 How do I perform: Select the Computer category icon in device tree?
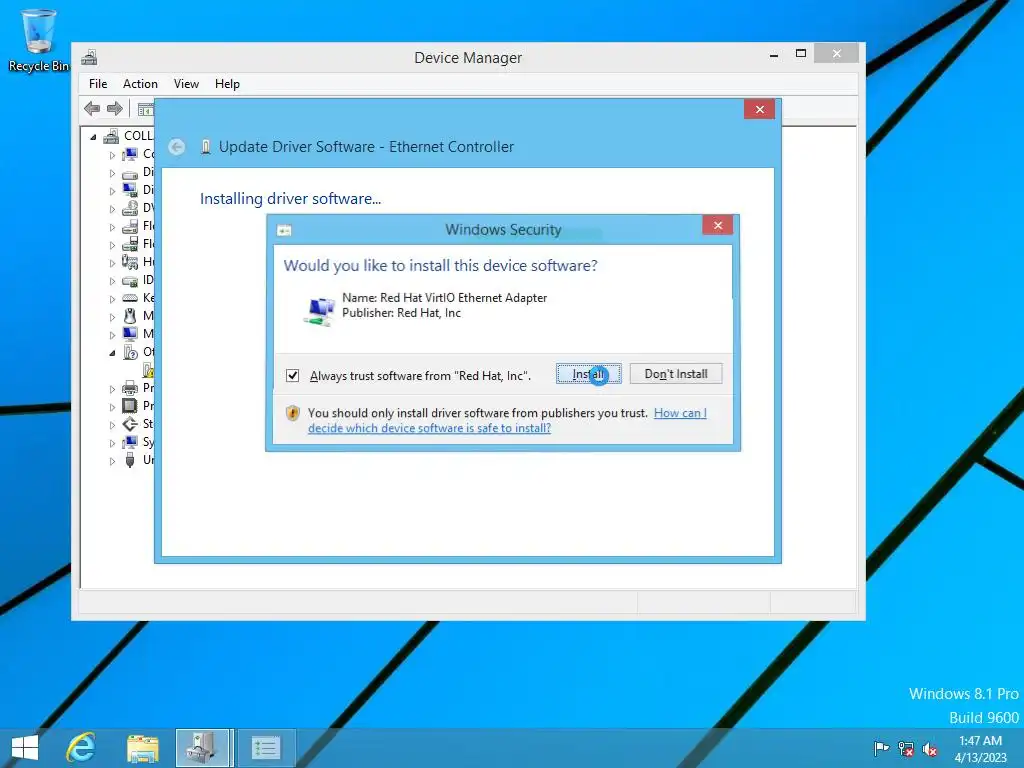click(130, 154)
